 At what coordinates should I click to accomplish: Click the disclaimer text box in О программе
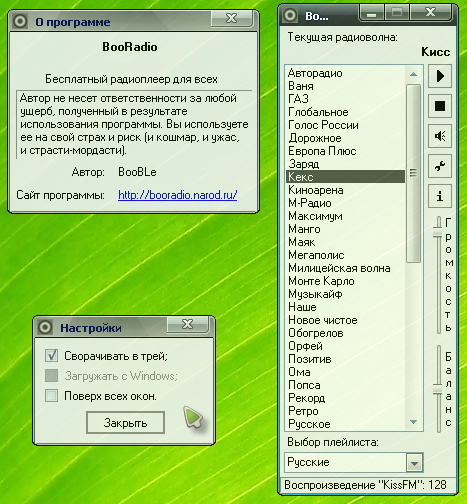tap(134, 124)
